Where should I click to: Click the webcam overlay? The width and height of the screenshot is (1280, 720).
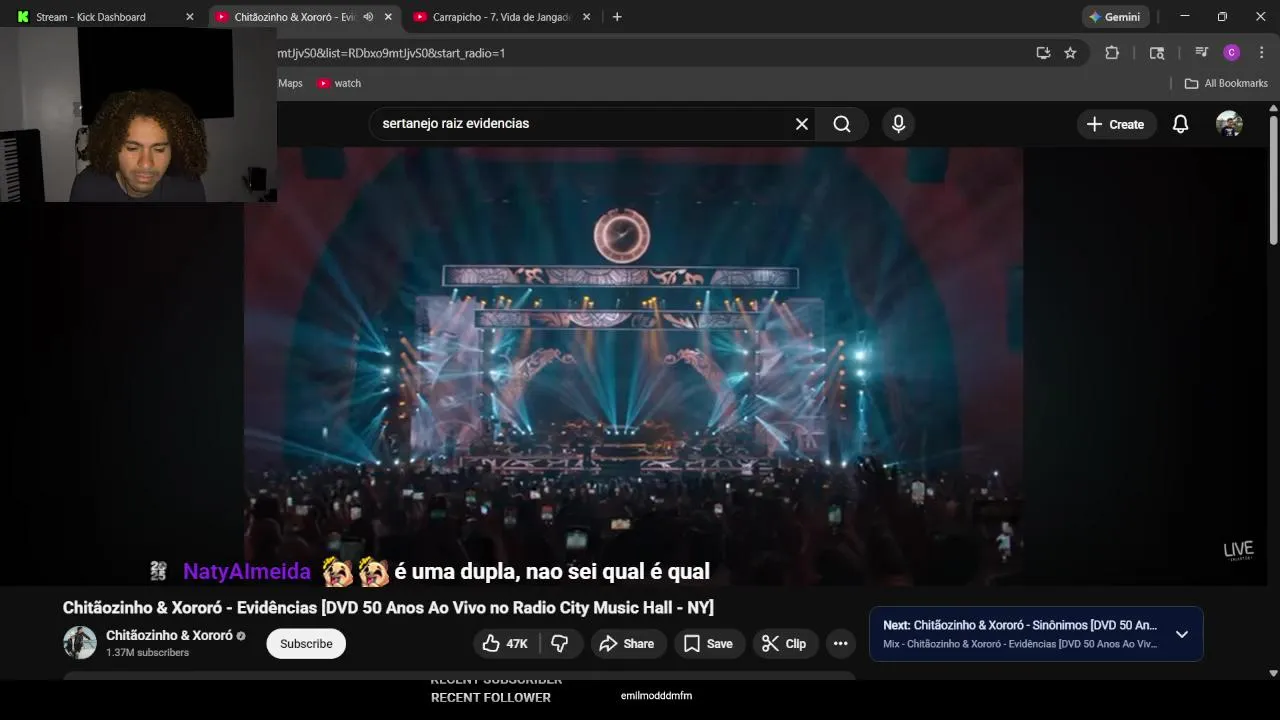pos(138,114)
